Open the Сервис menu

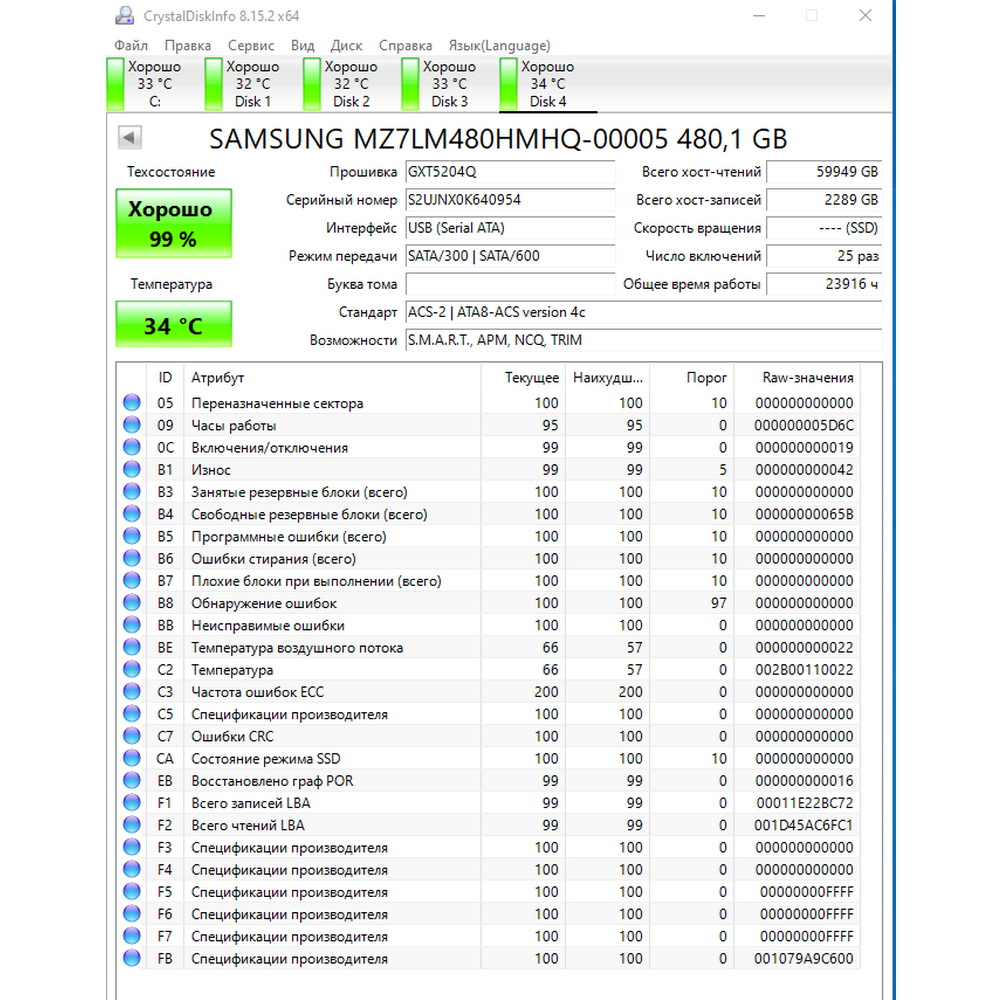251,45
